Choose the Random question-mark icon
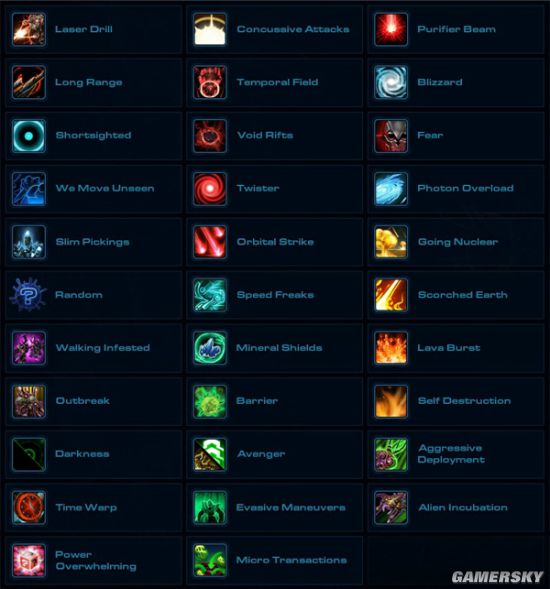 pyautogui.click(x=29, y=294)
